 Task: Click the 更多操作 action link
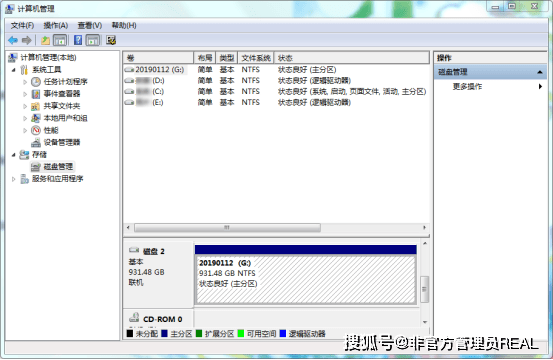point(467,86)
